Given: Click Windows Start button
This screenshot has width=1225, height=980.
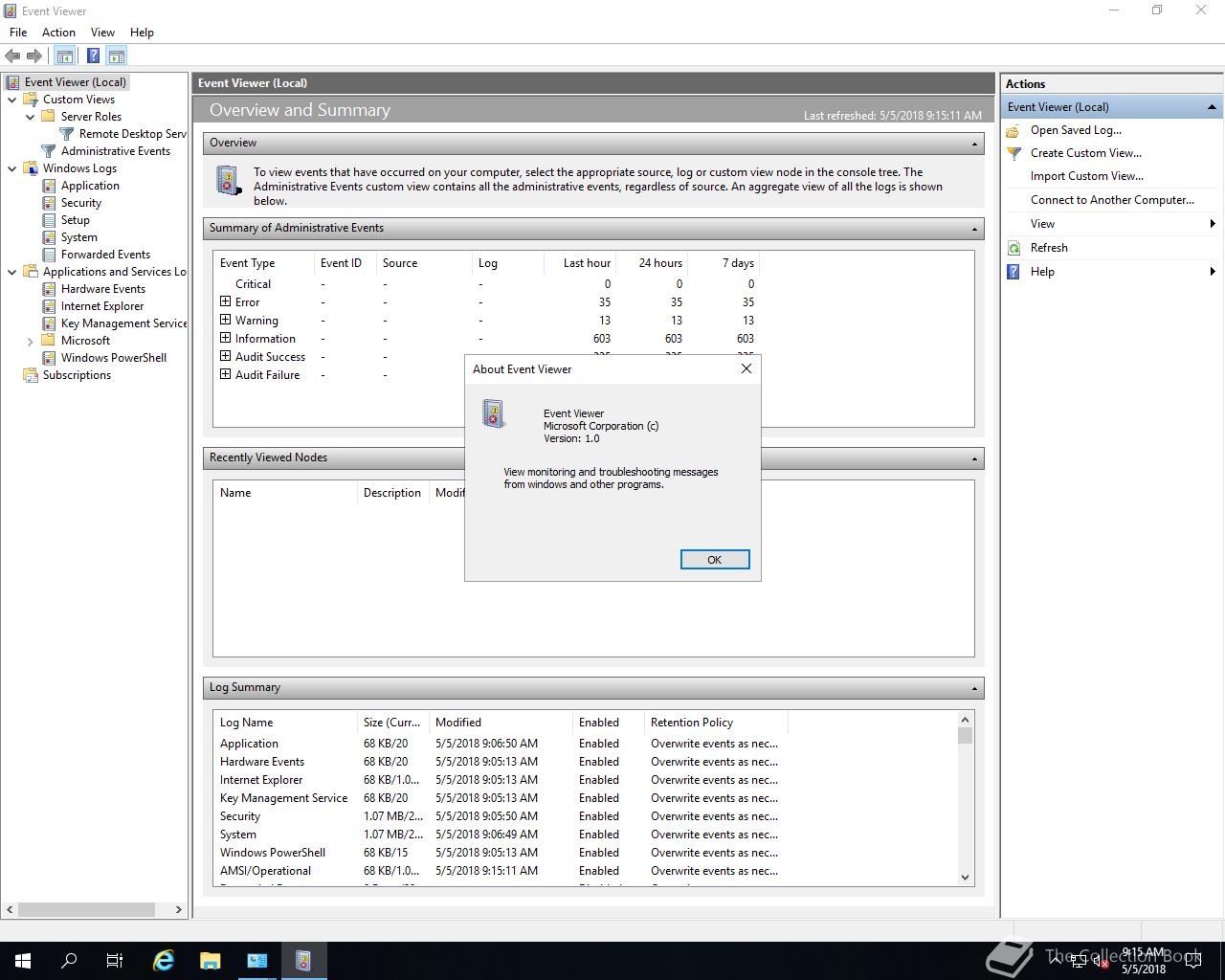Looking at the screenshot, I should click(23, 961).
